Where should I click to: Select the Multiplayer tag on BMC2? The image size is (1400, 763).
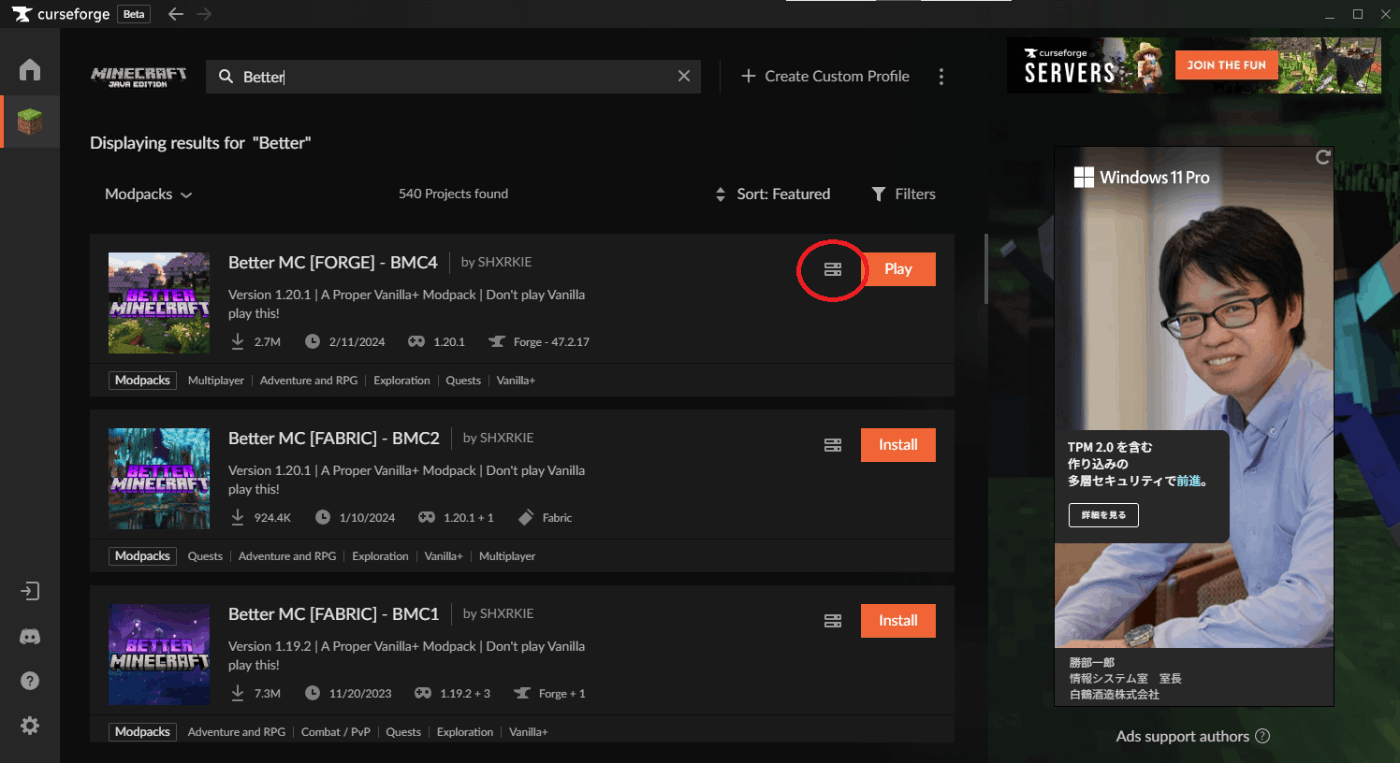tap(507, 556)
